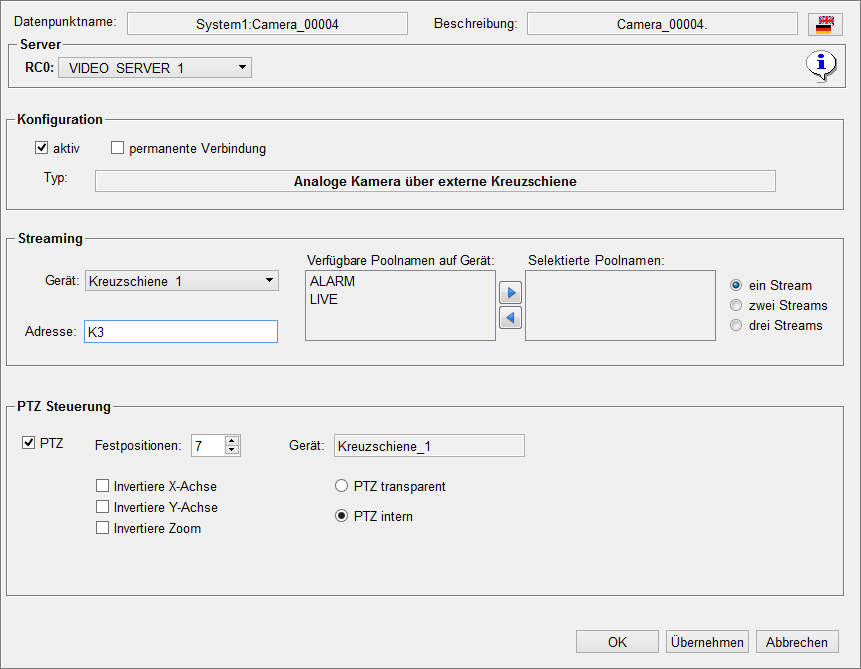Choose PTZ transparent option

tap(341, 486)
